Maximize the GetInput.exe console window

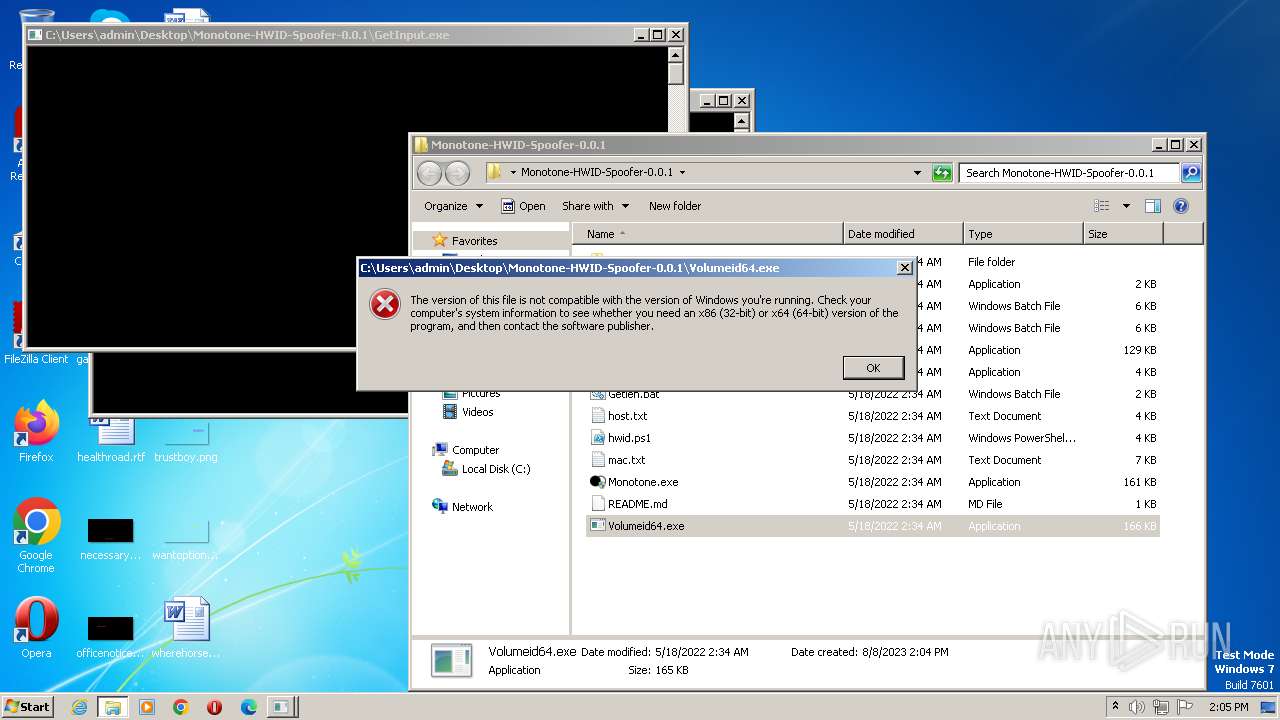(x=658, y=35)
